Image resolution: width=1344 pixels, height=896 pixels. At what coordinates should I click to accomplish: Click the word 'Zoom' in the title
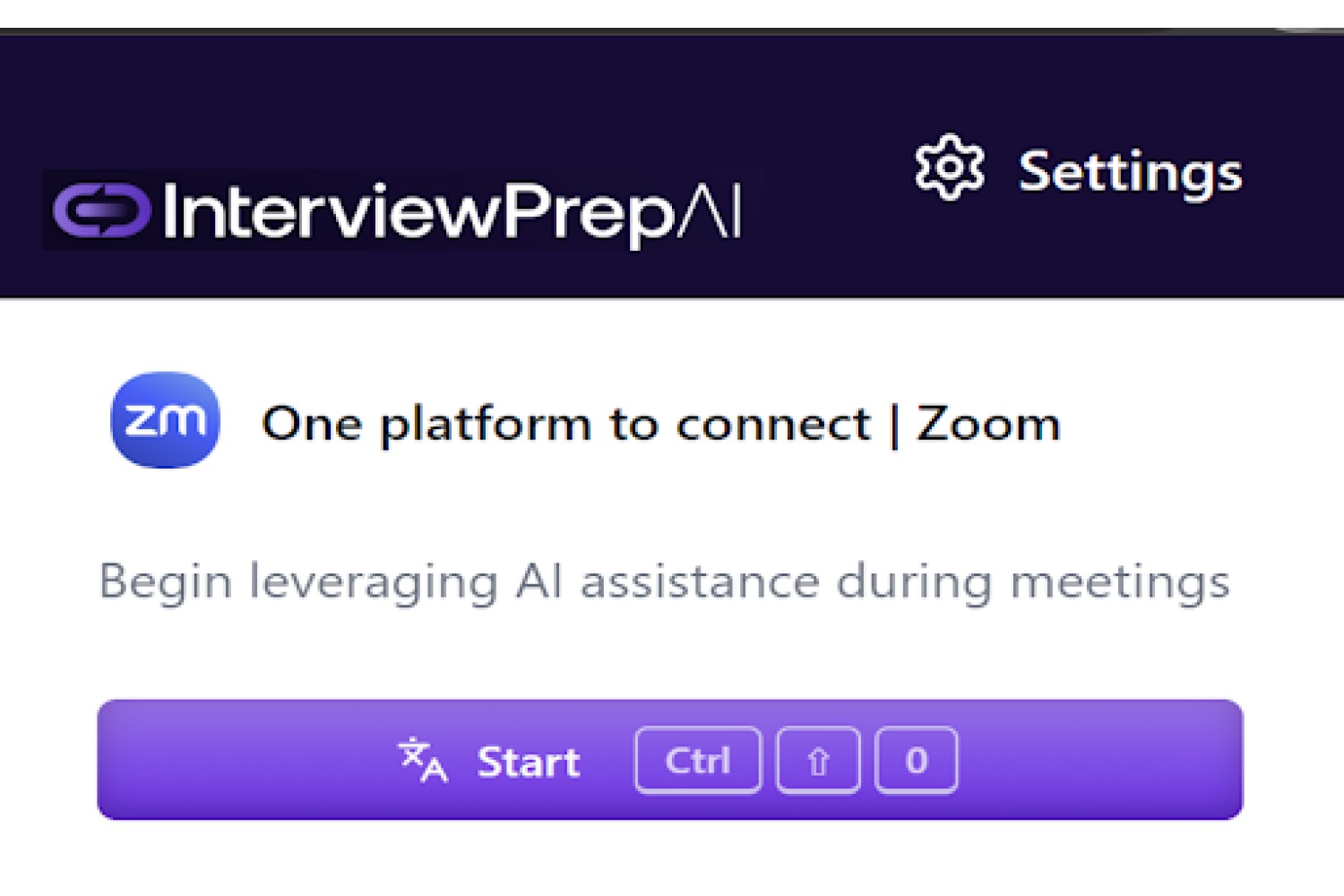pyautogui.click(x=987, y=423)
